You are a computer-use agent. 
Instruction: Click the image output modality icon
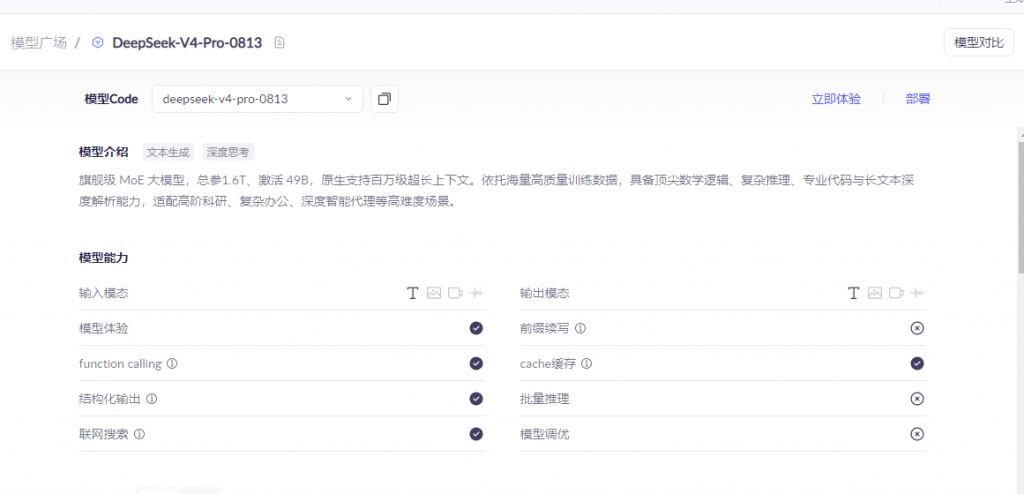coord(874,293)
